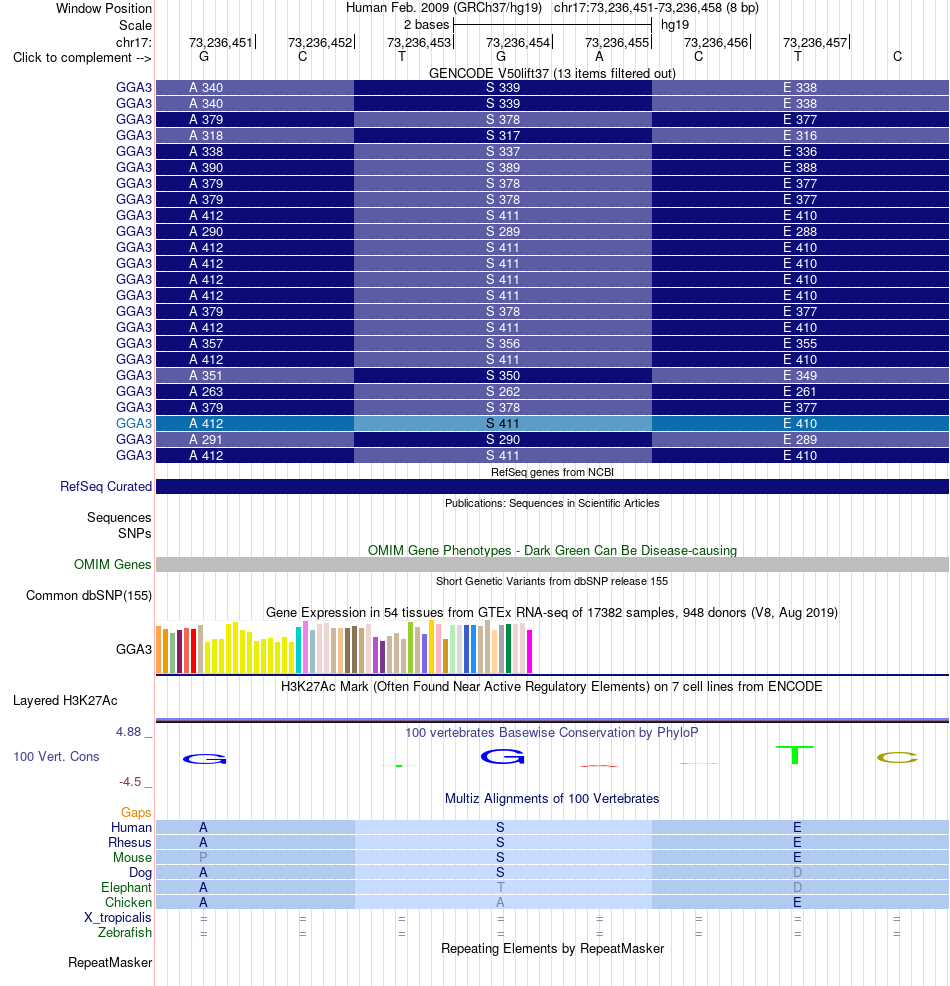Click the GTEx Gene Expression track title
The image size is (950, 986).
[552, 612]
